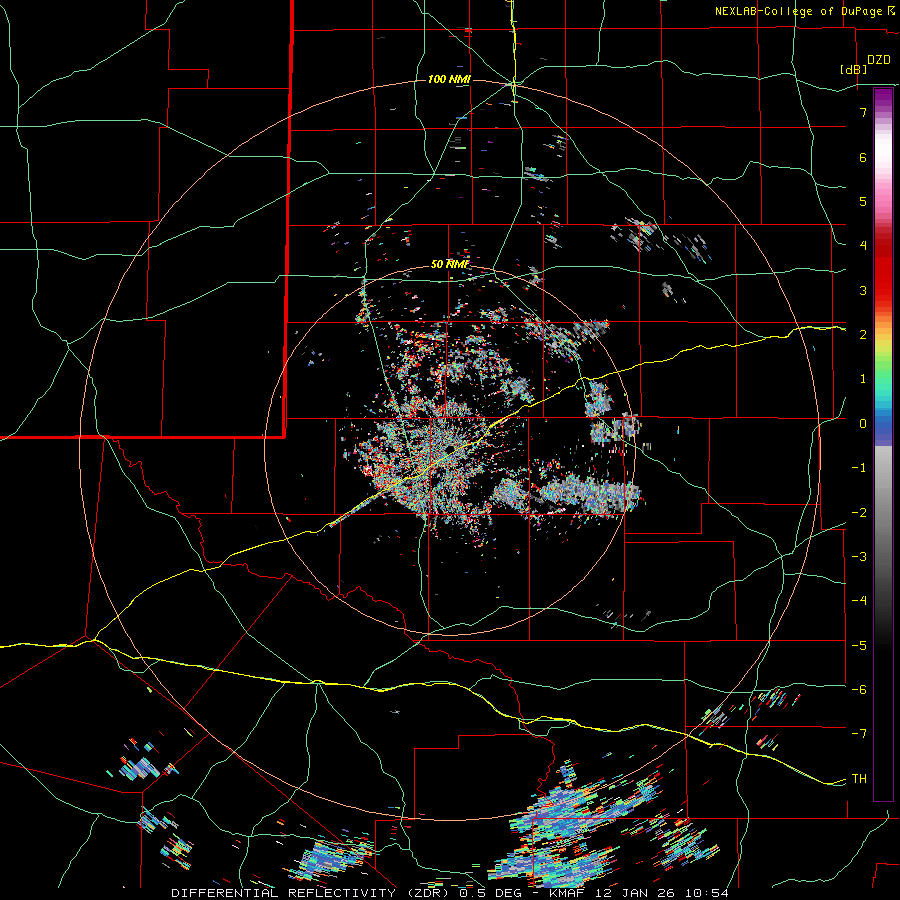
Task: Select the 50 NMI range ring label
Action: (x=450, y=264)
